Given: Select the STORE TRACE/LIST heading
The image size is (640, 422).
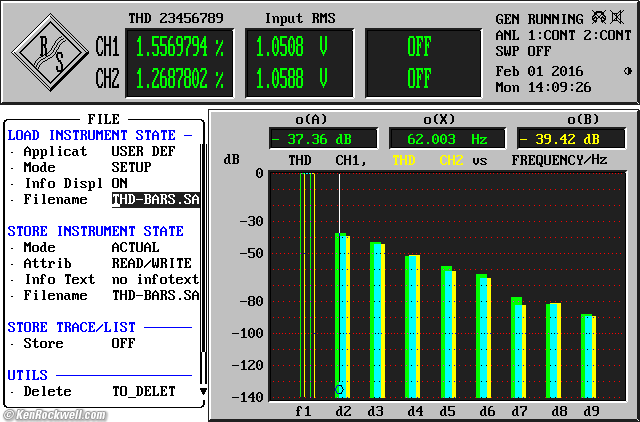Looking at the screenshot, I should [71, 327].
